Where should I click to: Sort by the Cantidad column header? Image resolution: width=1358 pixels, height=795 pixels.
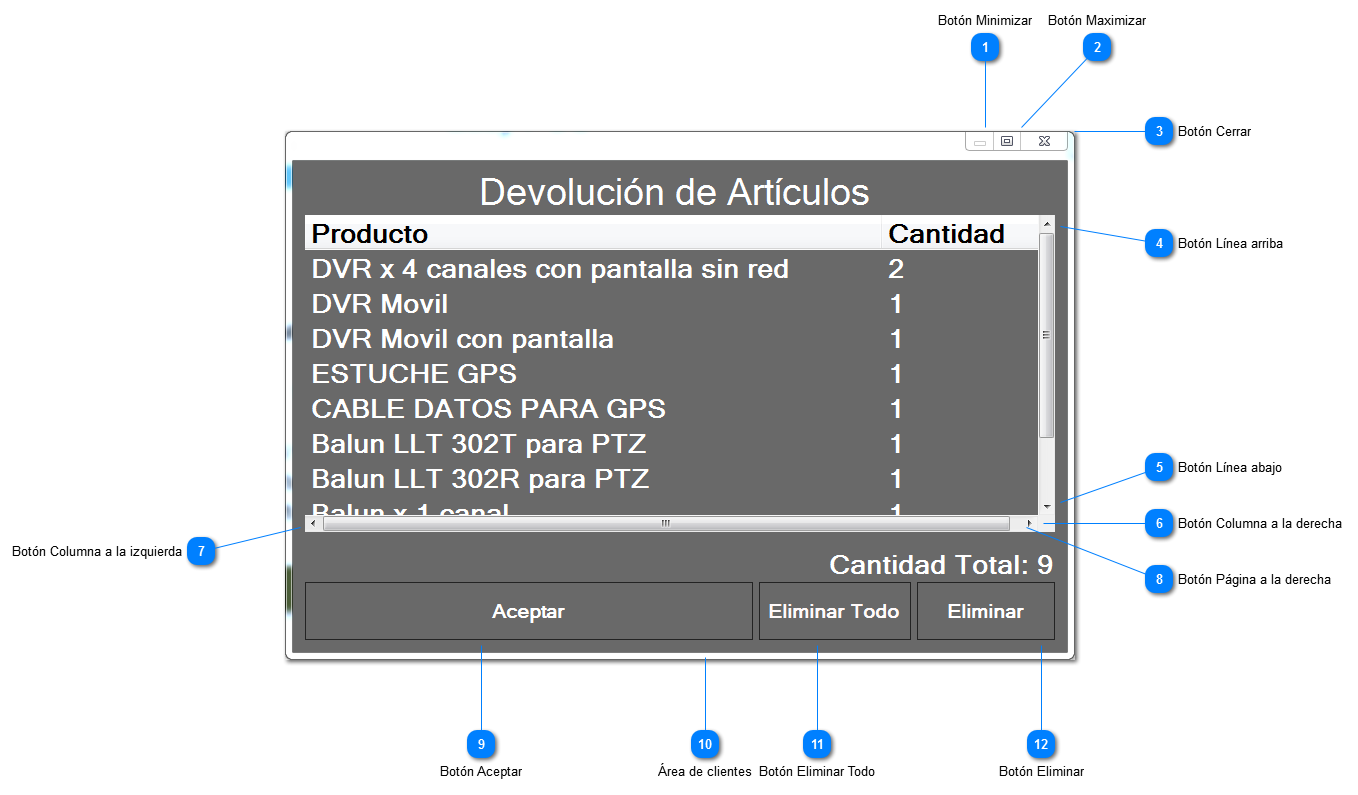946,234
